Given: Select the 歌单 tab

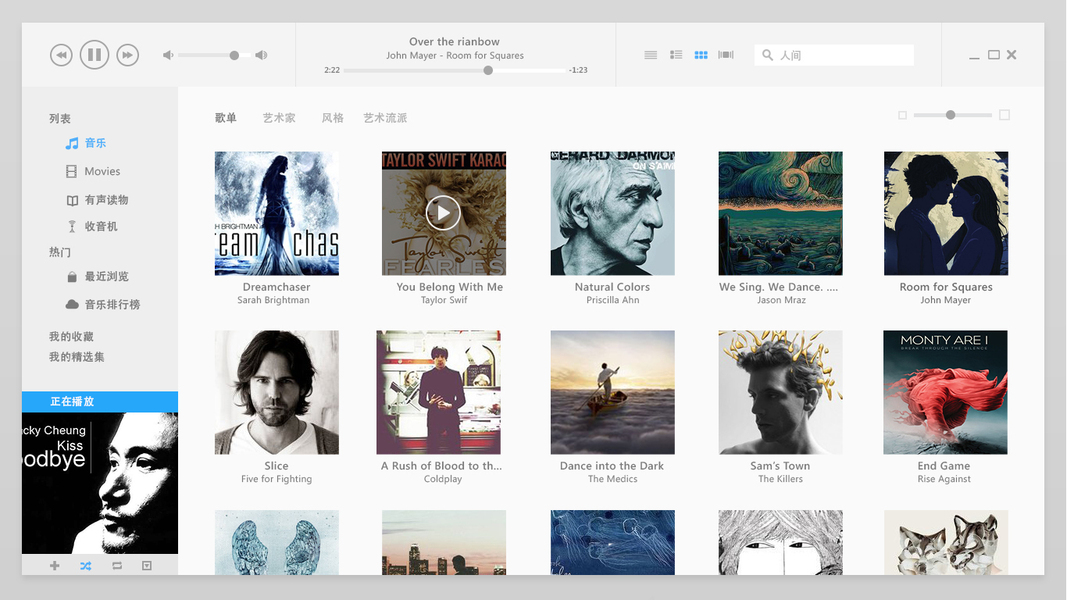Looking at the screenshot, I should point(226,118).
